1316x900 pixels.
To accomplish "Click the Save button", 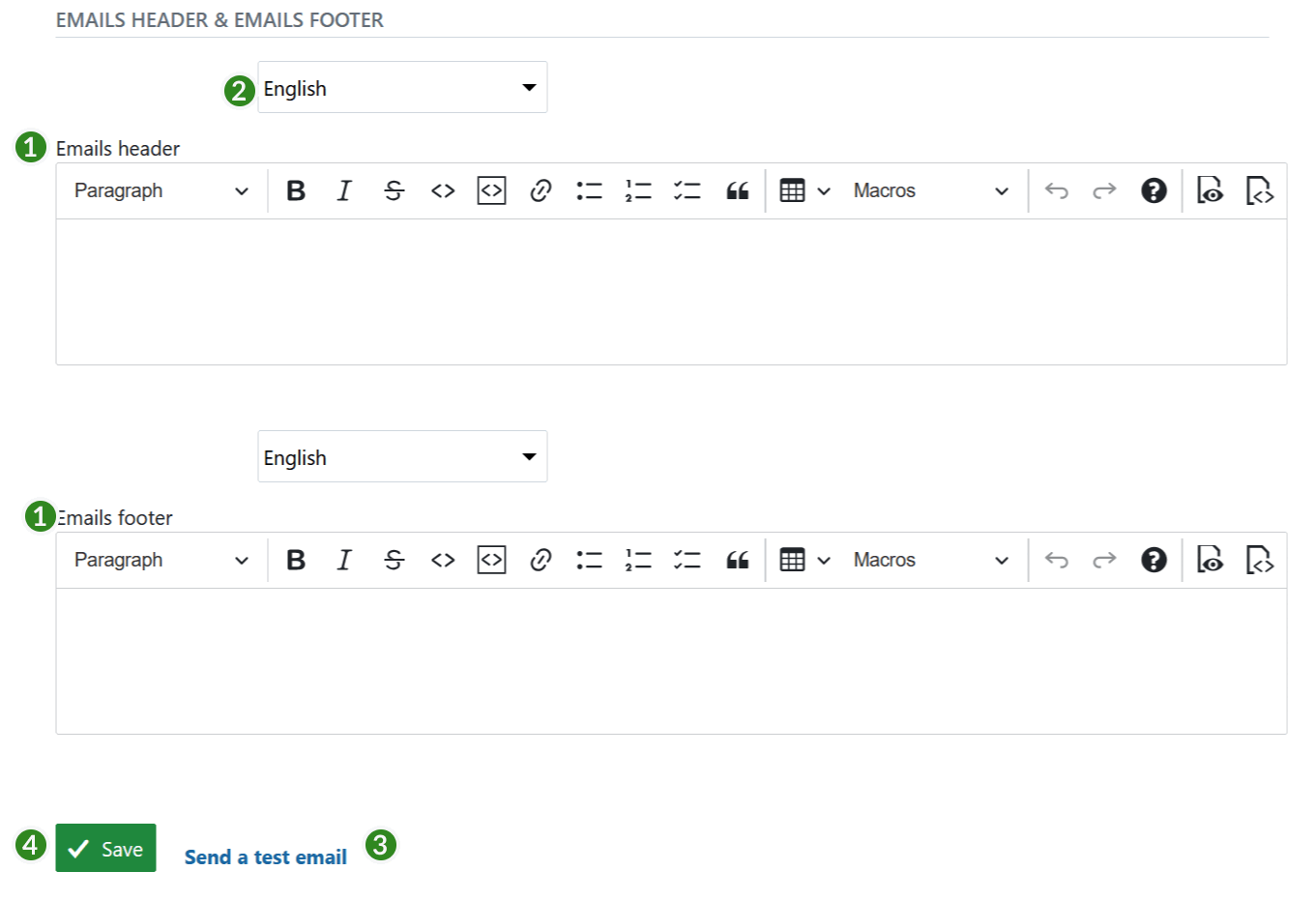I will (x=105, y=848).
